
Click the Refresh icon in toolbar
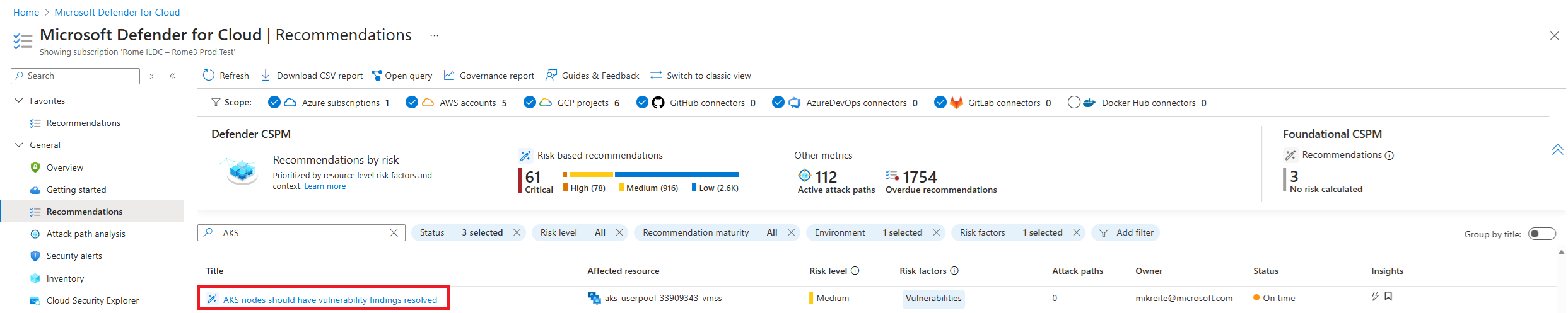pos(209,76)
